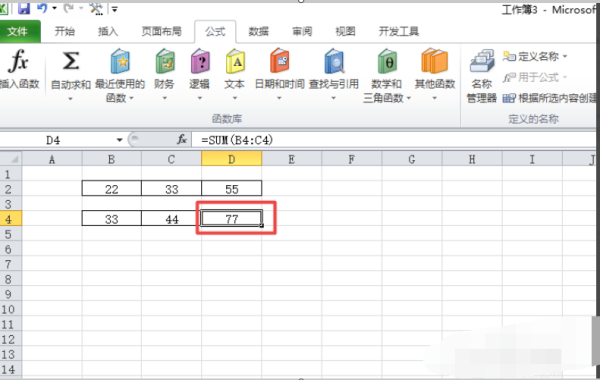Viewport: 600px width, 380px height.
Task: Expand the Financial functions dropdown arrow
Action: point(165,99)
